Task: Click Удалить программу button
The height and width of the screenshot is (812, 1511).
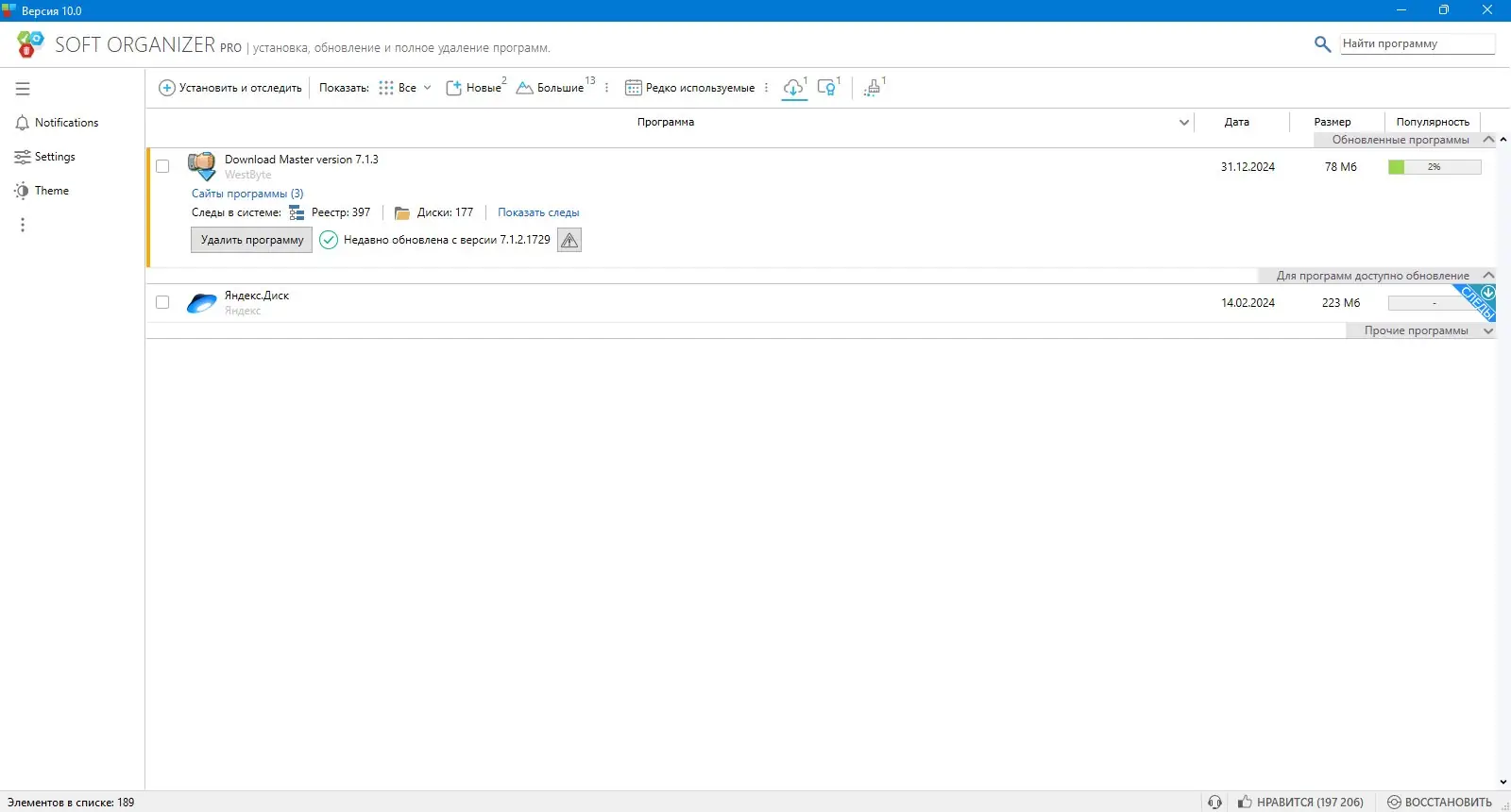Action: tap(252, 240)
